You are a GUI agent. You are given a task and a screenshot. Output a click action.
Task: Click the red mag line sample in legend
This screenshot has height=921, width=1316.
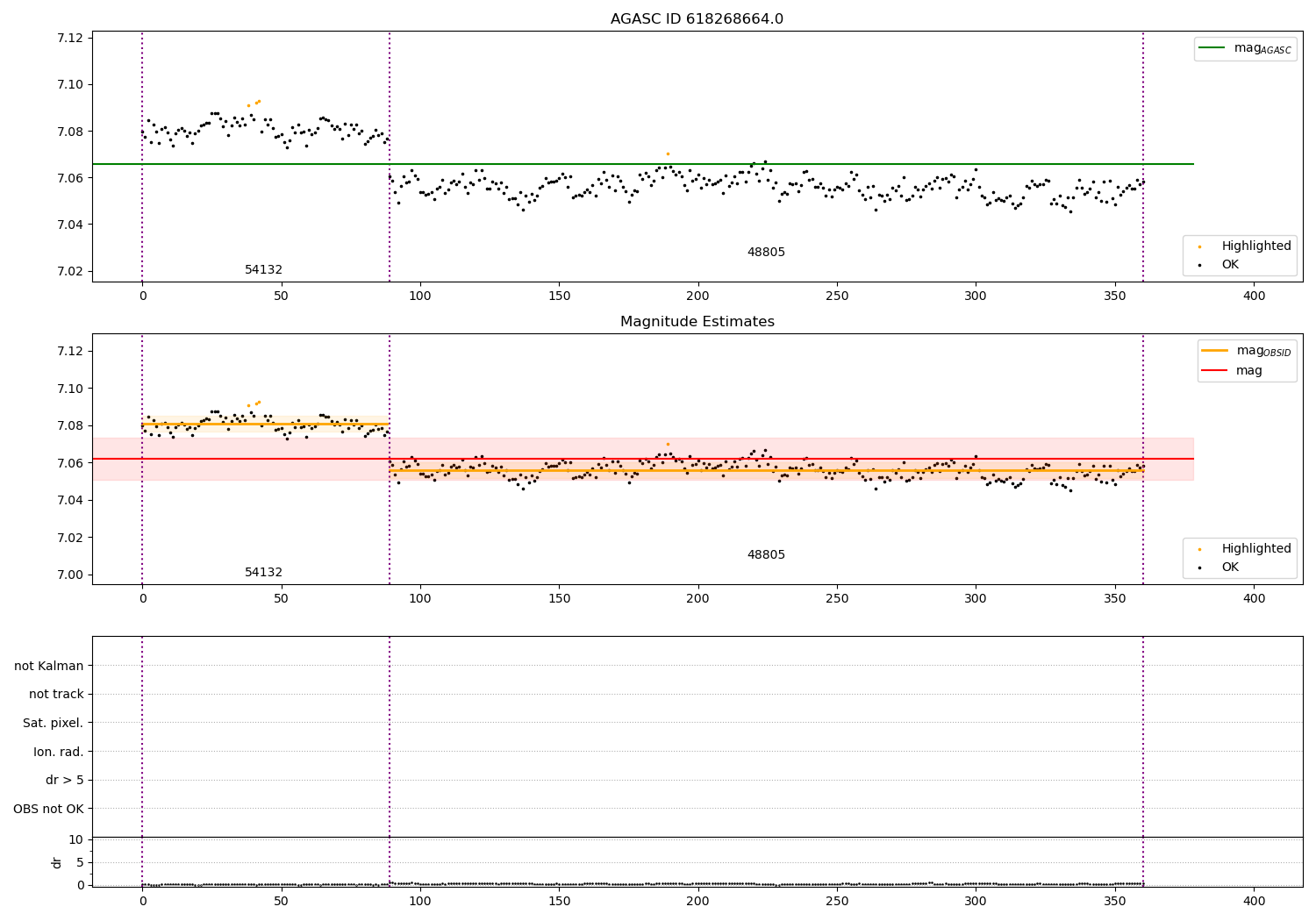point(1214,370)
